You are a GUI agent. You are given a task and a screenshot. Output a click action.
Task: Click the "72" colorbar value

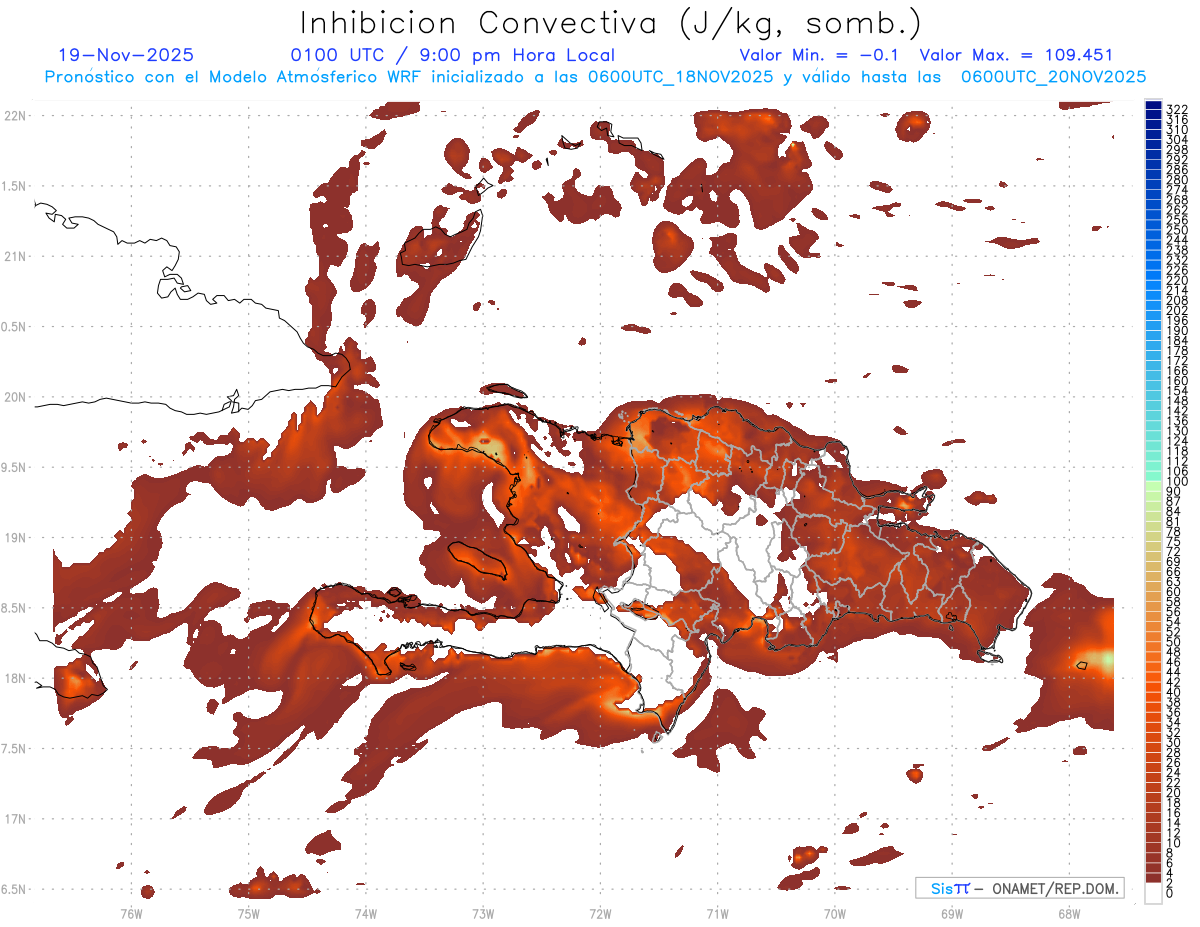point(1174,552)
